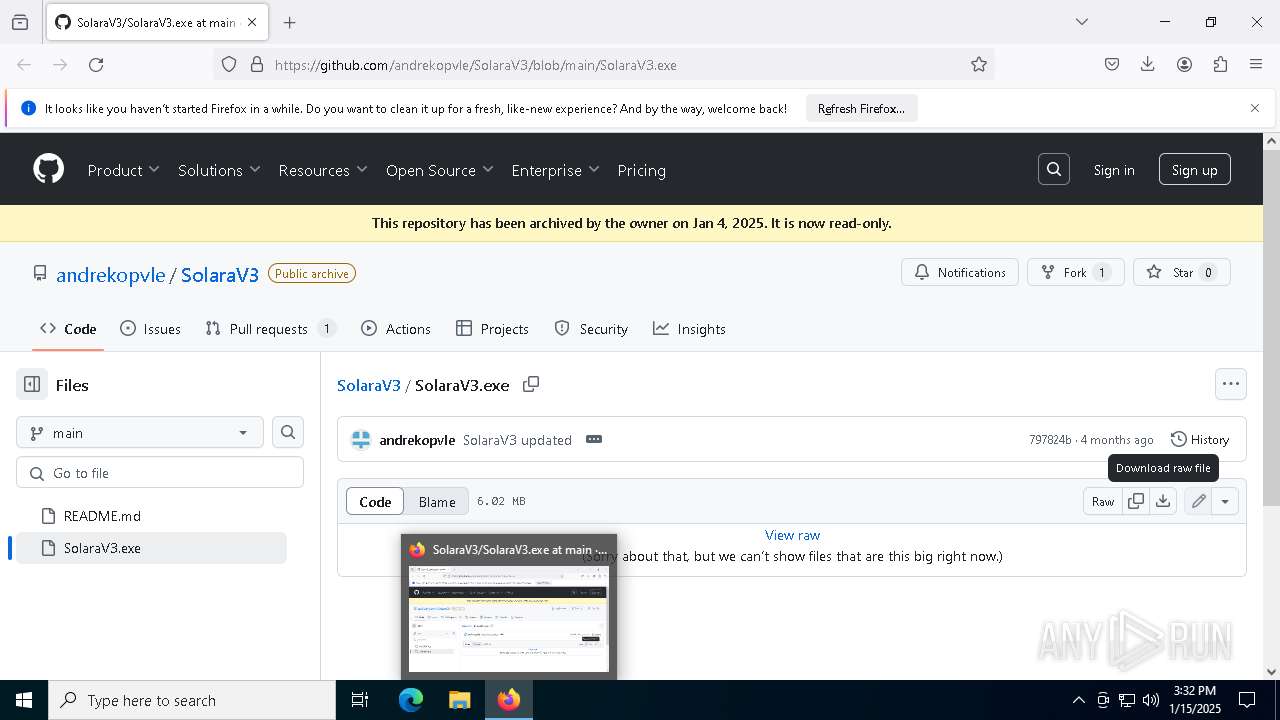Click the GitHub logo icon
The image size is (1280, 720).
click(x=49, y=169)
